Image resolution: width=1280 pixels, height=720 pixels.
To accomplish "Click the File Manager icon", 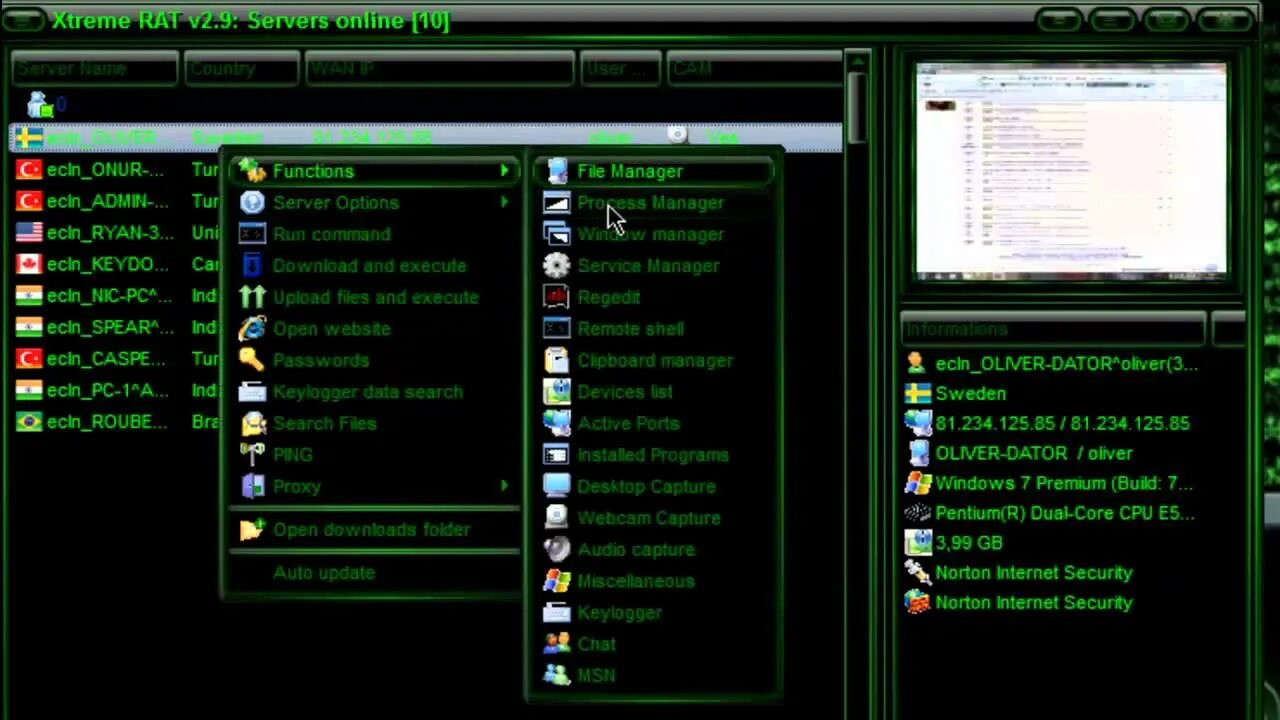I will tap(557, 171).
